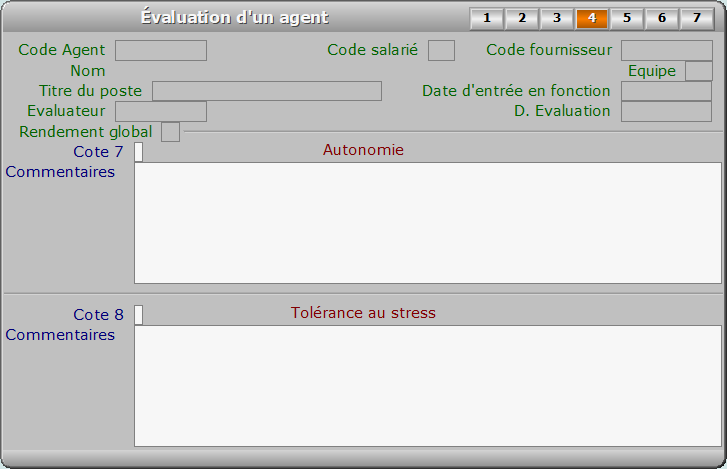Click the Titre du poste label
The image size is (727, 469).
90,91
